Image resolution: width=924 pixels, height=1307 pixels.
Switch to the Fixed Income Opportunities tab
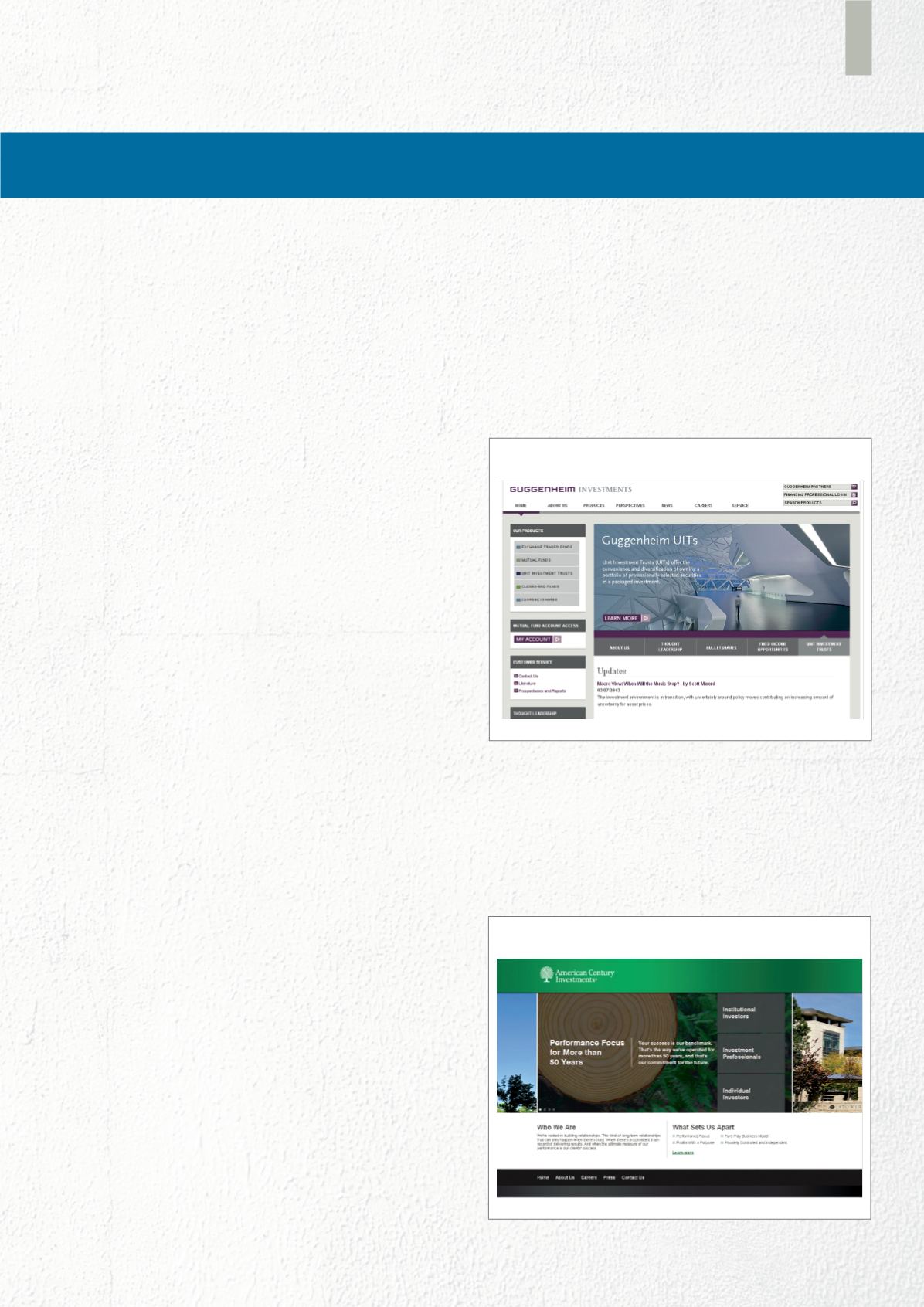click(773, 647)
